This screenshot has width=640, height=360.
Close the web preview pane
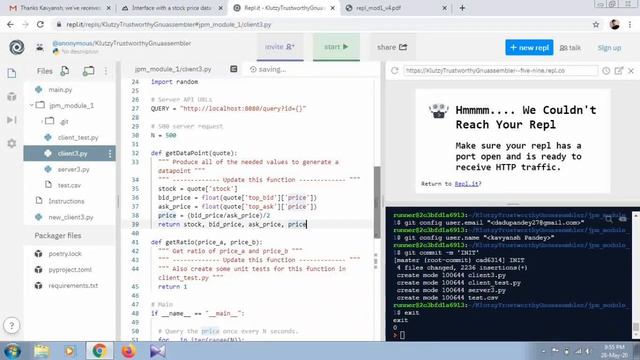click(631, 71)
